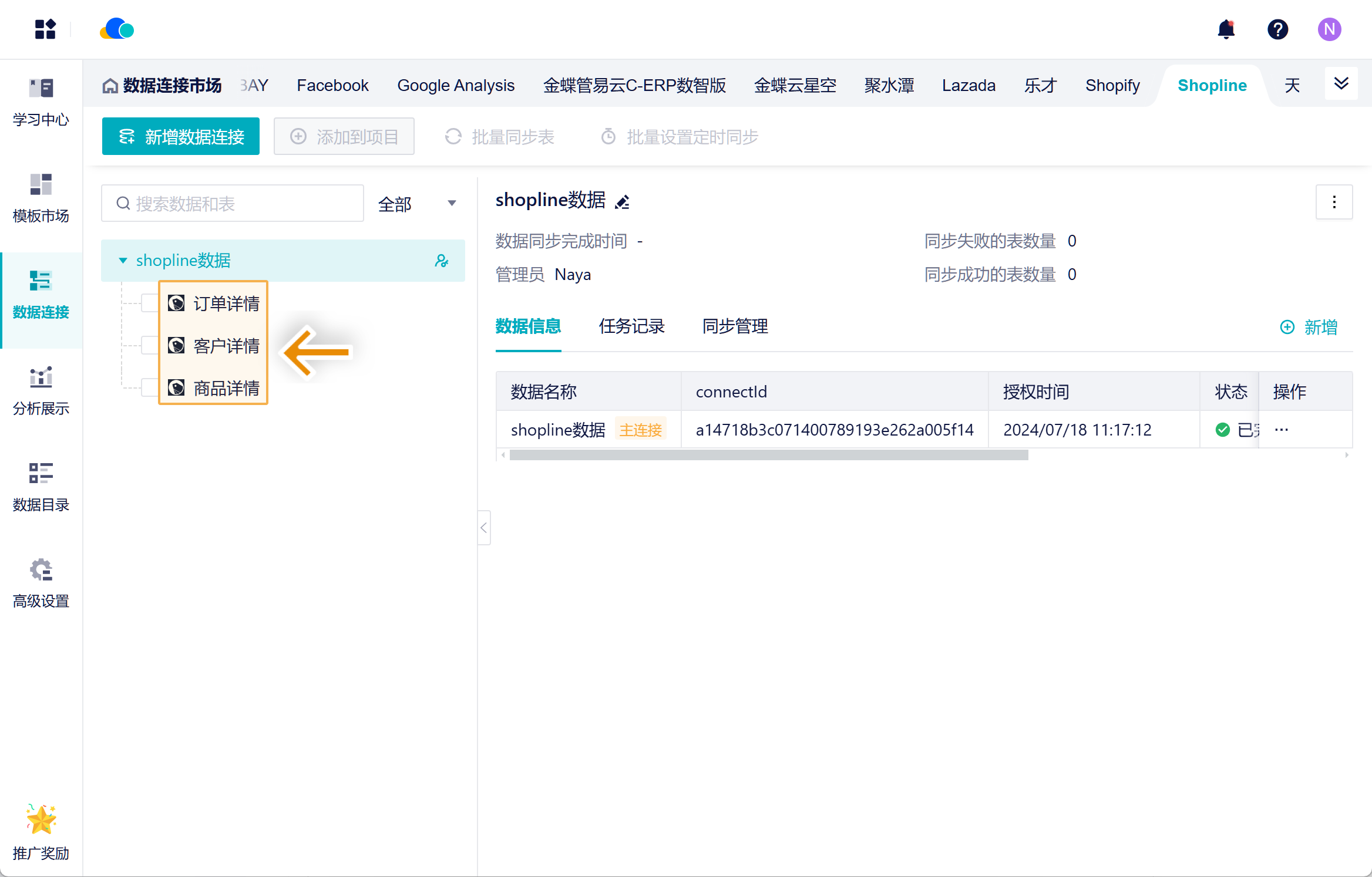
Task: Click the edit pencil next to shopline数据 title
Action: 622,202
